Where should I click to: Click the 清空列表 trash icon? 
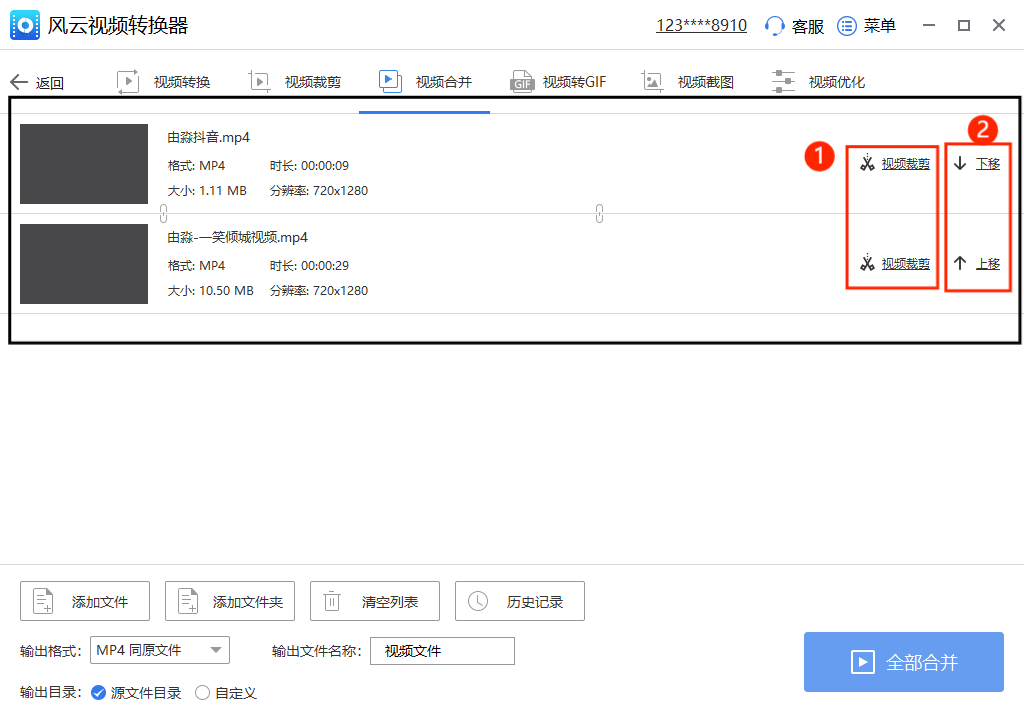point(332,601)
